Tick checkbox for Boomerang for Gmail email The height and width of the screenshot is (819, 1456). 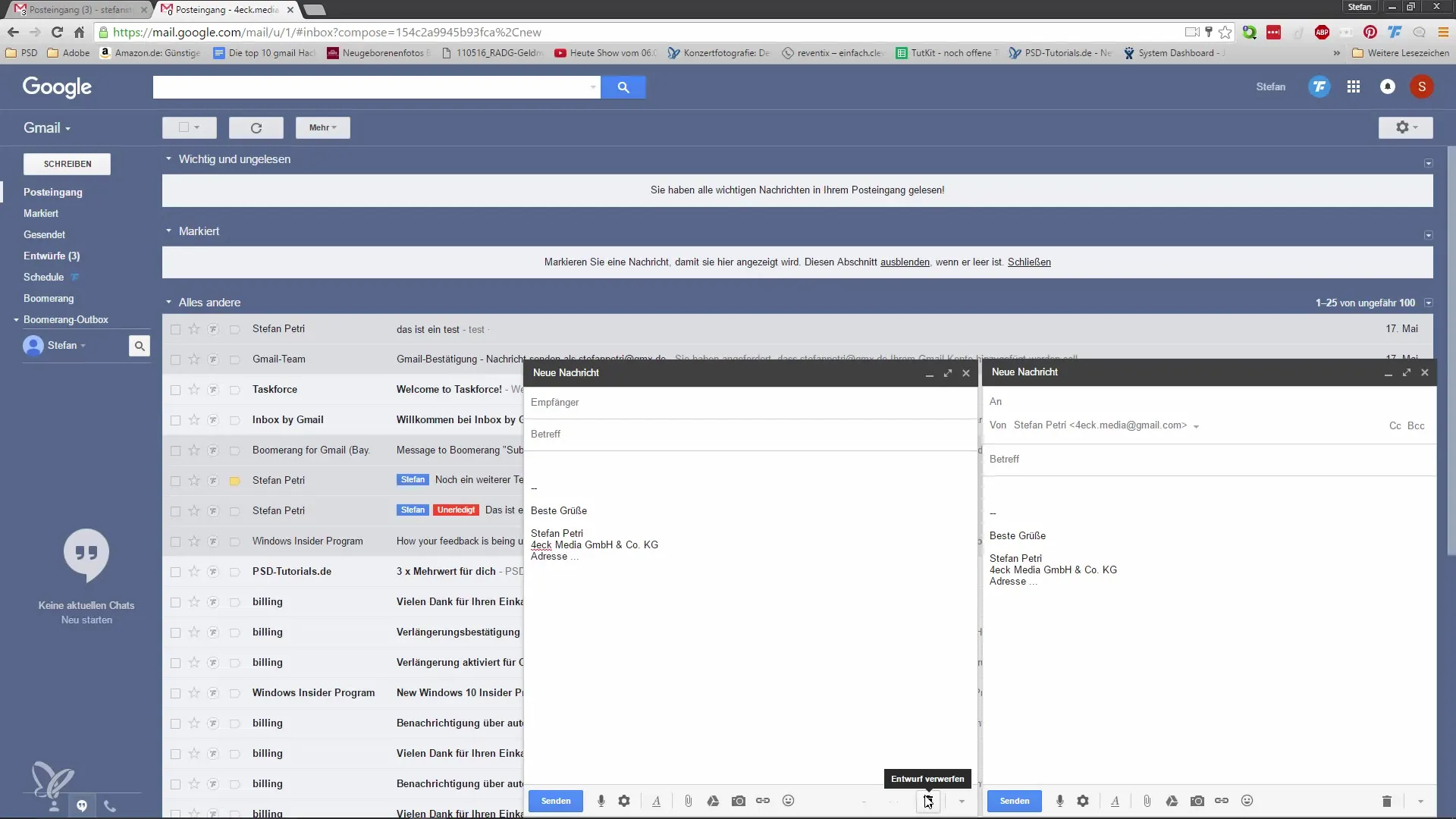pyautogui.click(x=175, y=450)
